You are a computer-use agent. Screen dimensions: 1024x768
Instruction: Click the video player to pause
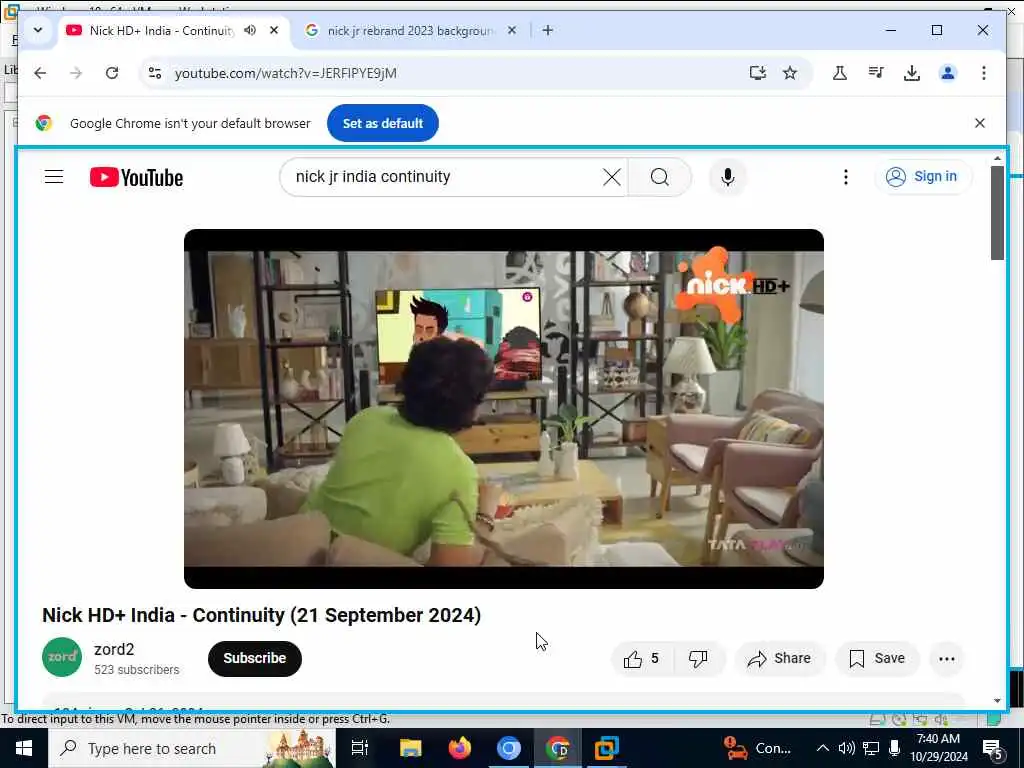click(x=504, y=408)
